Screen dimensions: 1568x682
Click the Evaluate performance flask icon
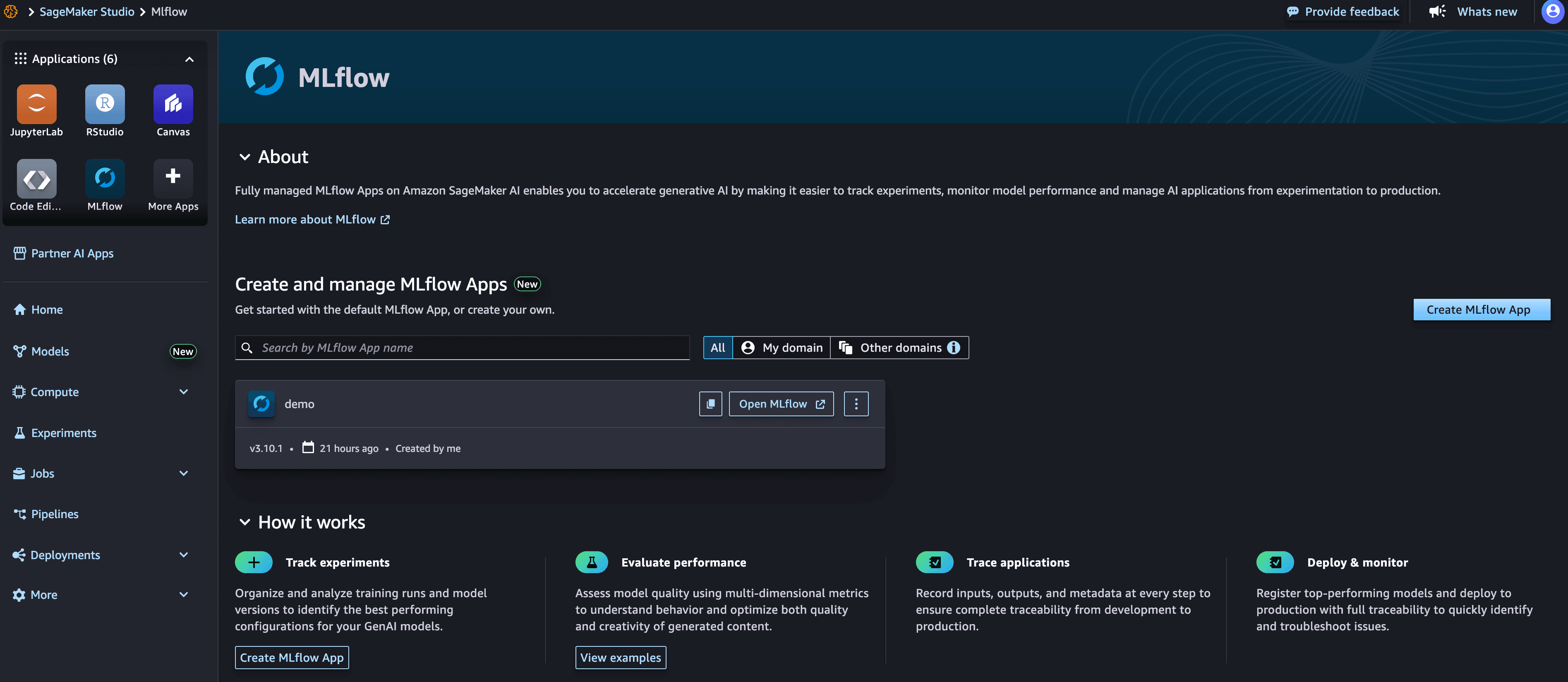(x=592, y=562)
